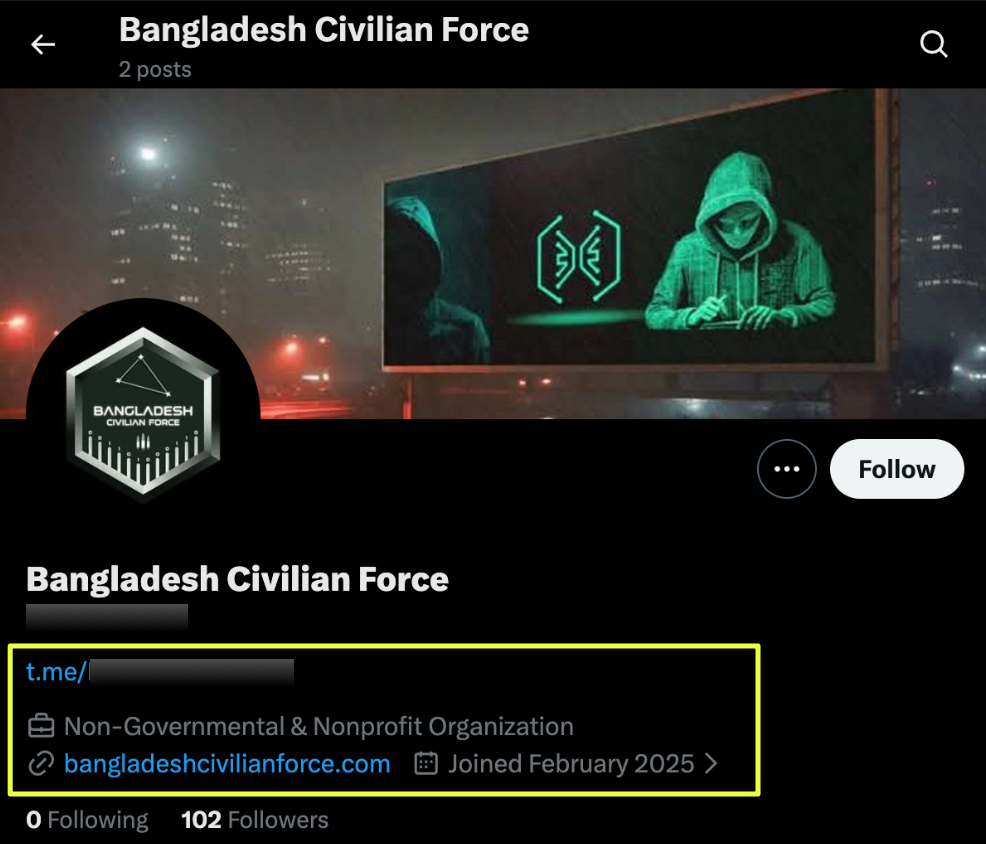Click the 2 posts counter
Image resolution: width=986 pixels, height=844 pixels.
point(155,69)
